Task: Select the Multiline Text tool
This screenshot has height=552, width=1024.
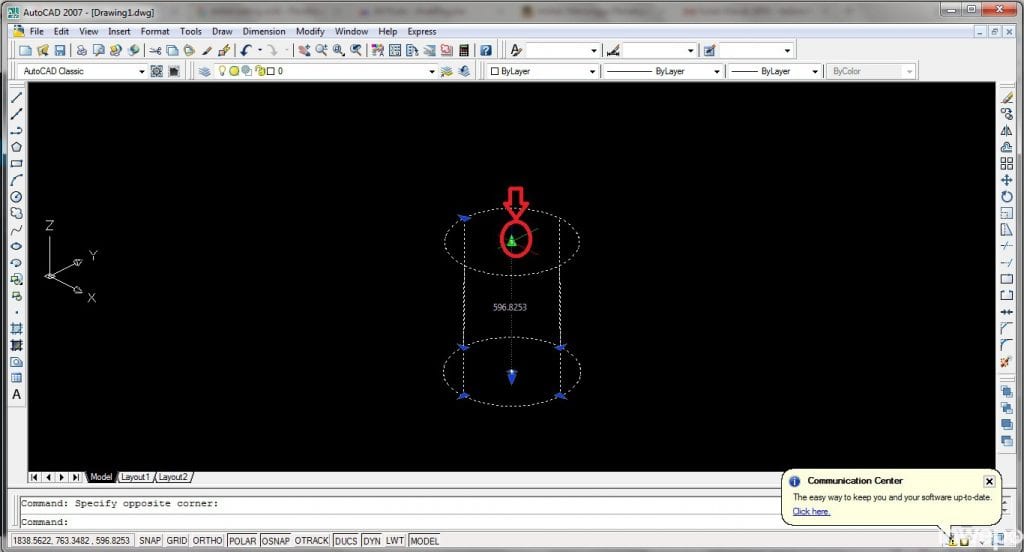Action: pos(16,394)
